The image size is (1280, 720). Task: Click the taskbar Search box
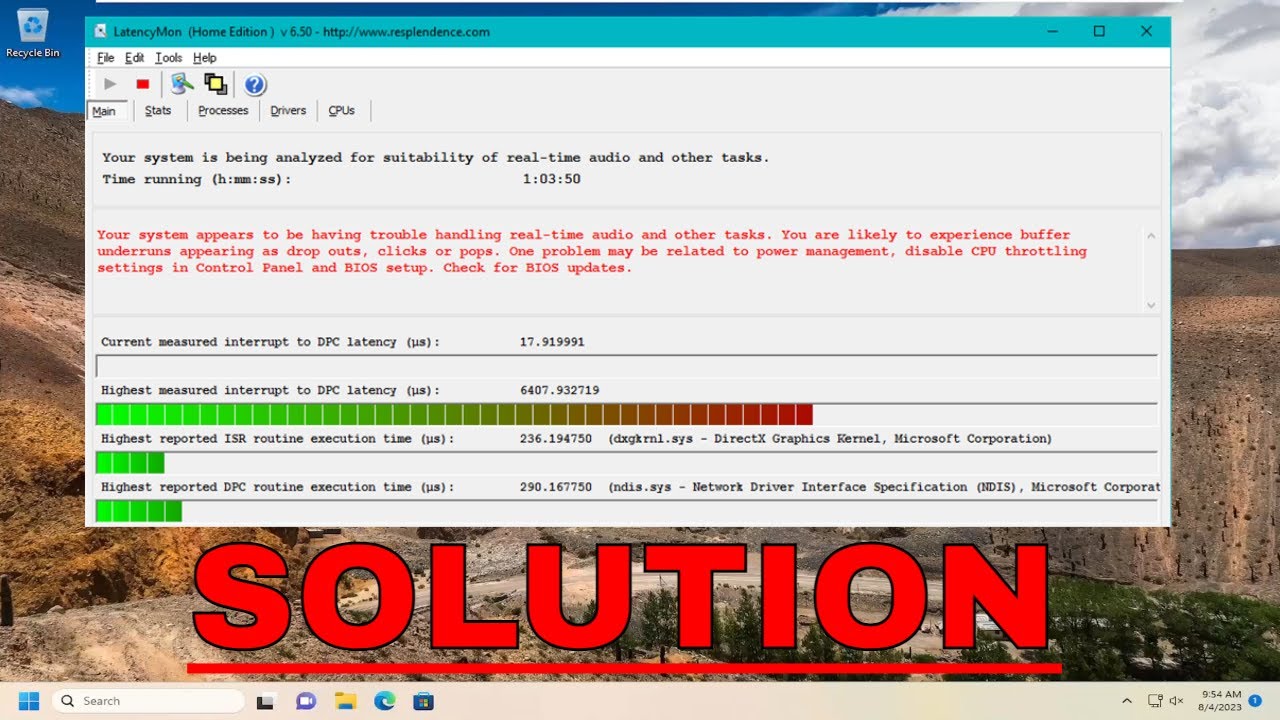click(x=148, y=701)
